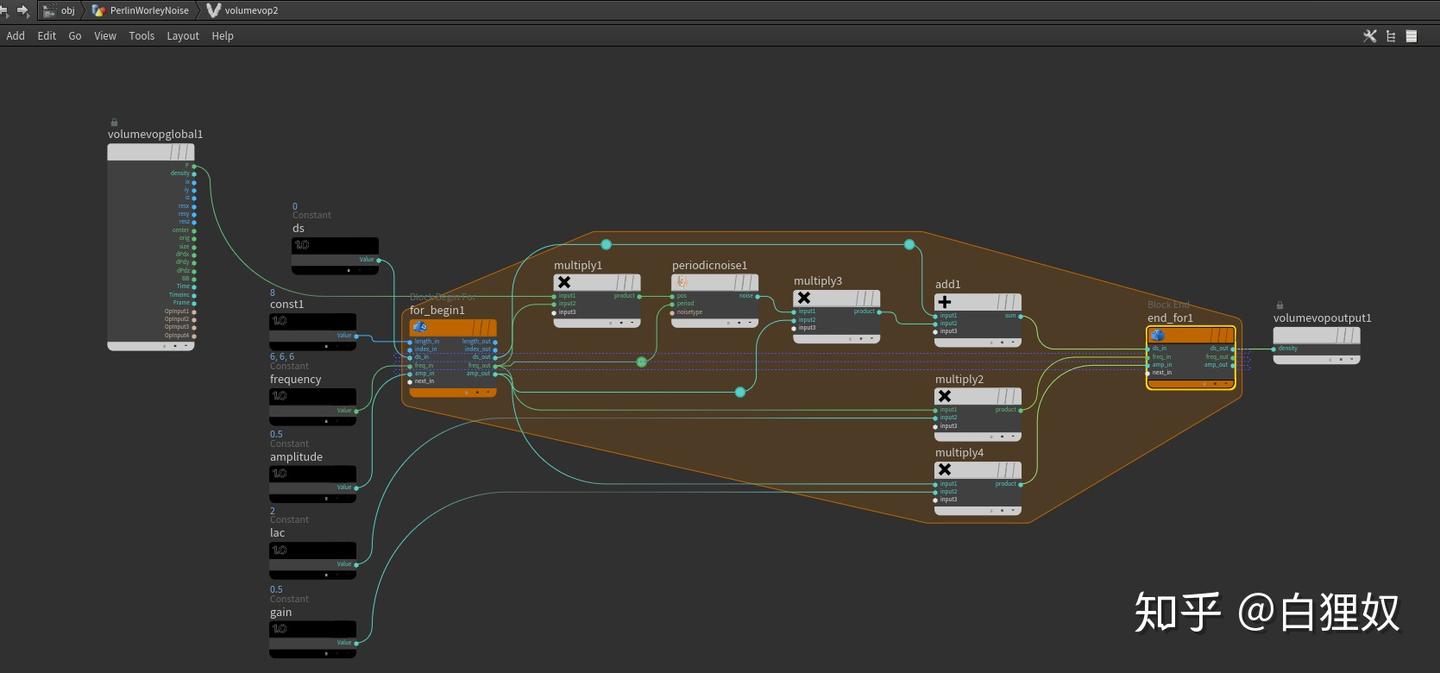Expand the bottom bar of volumevopglobal1 node
The image size is (1440, 673).
[151, 346]
